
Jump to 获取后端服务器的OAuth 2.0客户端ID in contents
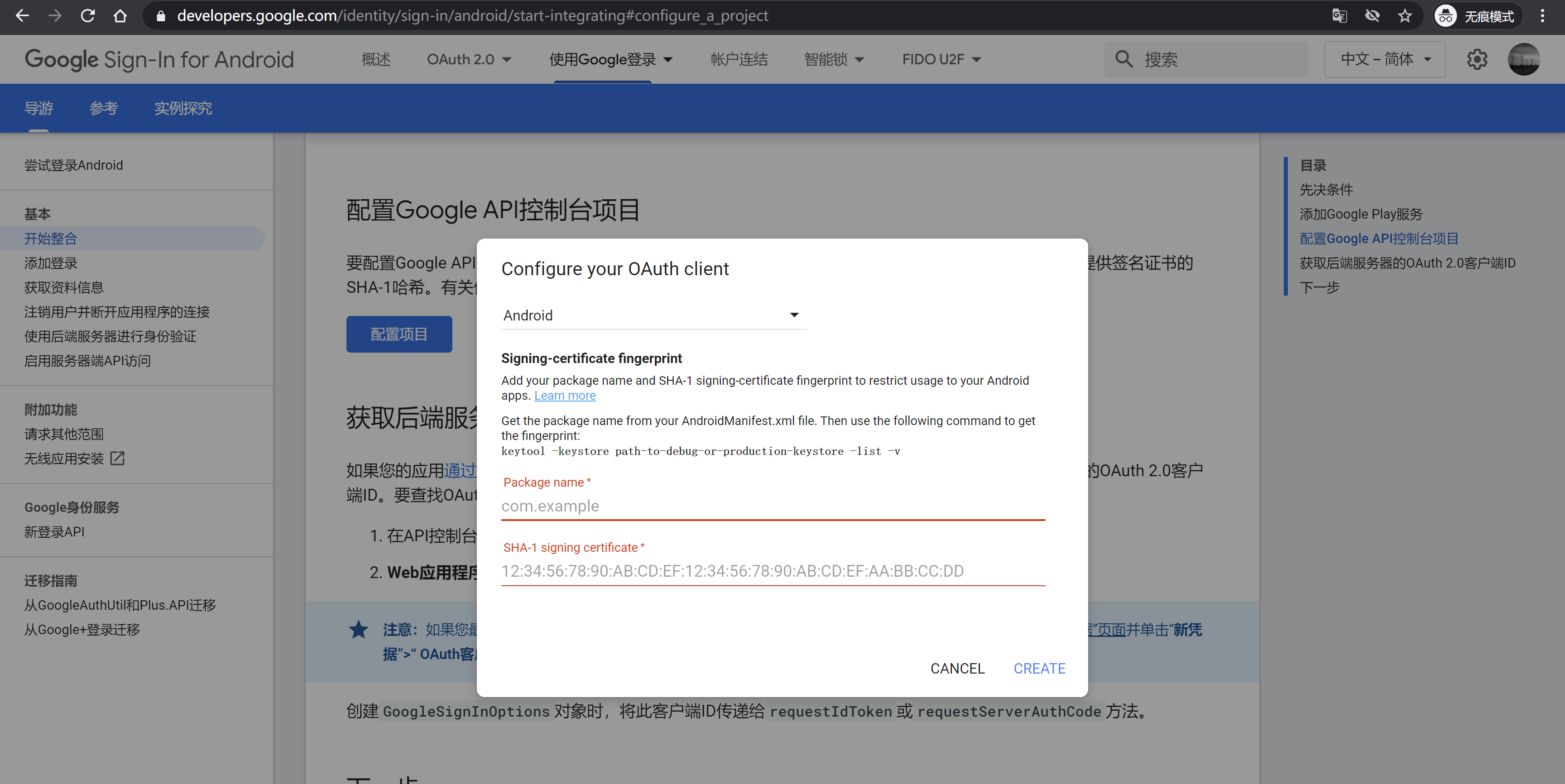click(1408, 263)
